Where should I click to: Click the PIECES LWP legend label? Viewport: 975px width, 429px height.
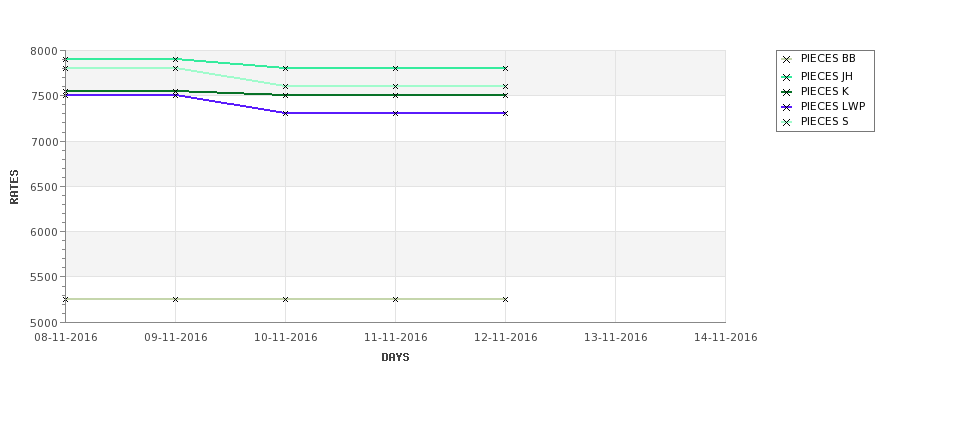[x=833, y=106]
